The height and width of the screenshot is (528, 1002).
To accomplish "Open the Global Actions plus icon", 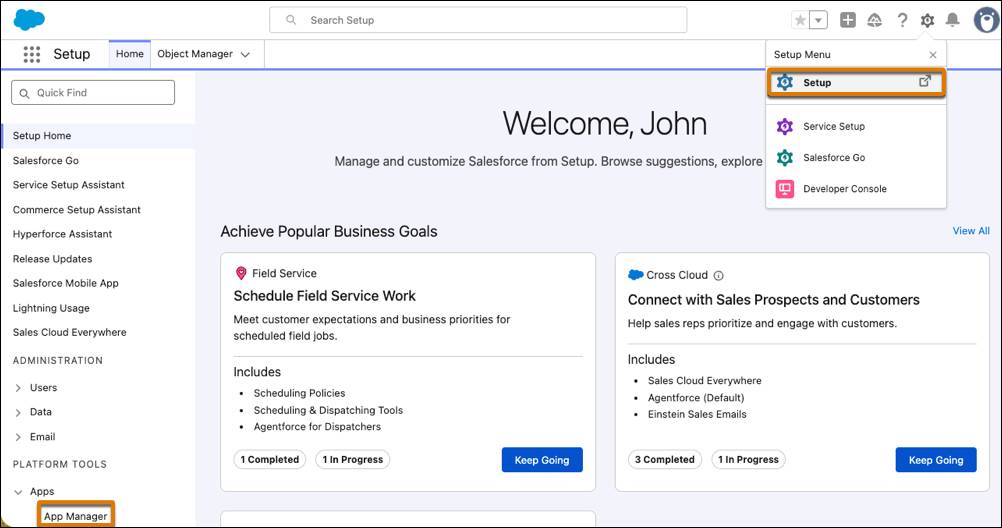I will point(848,20).
